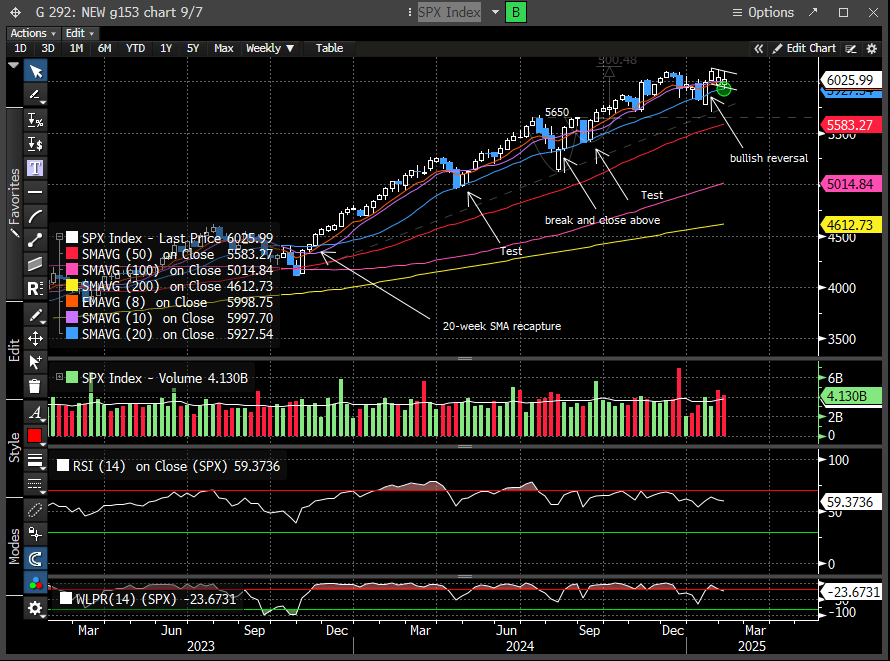Click the annotate pencil-box icon by Edit Chart
The image size is (890, 661).
(x=851, y=49)
